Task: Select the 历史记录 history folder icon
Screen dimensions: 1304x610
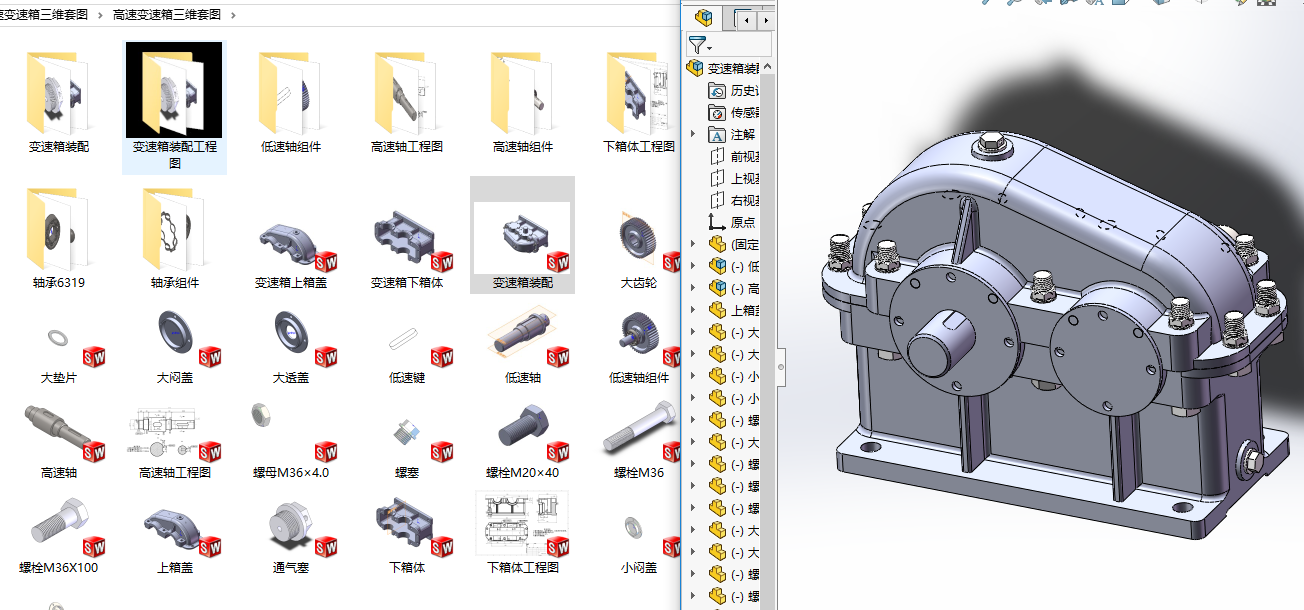Action: click(x=717, y=91)
